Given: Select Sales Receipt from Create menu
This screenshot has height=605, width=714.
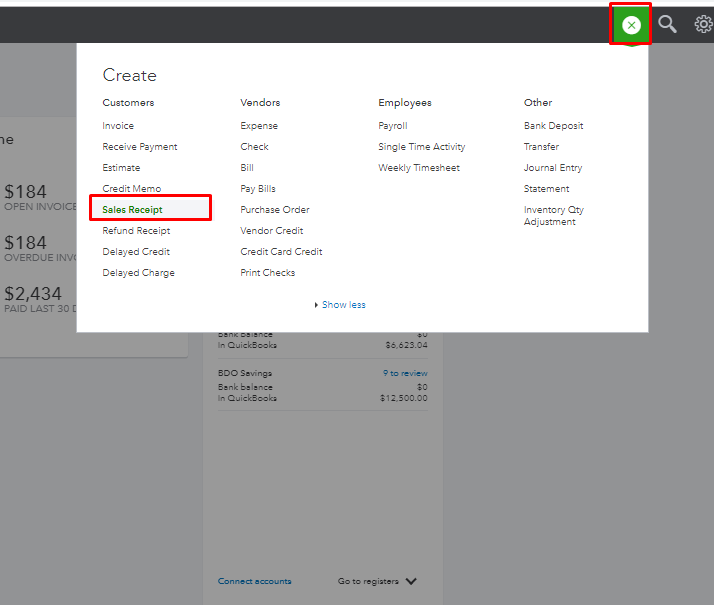Looking at the screenshot, I should click(x=132, y=210).
